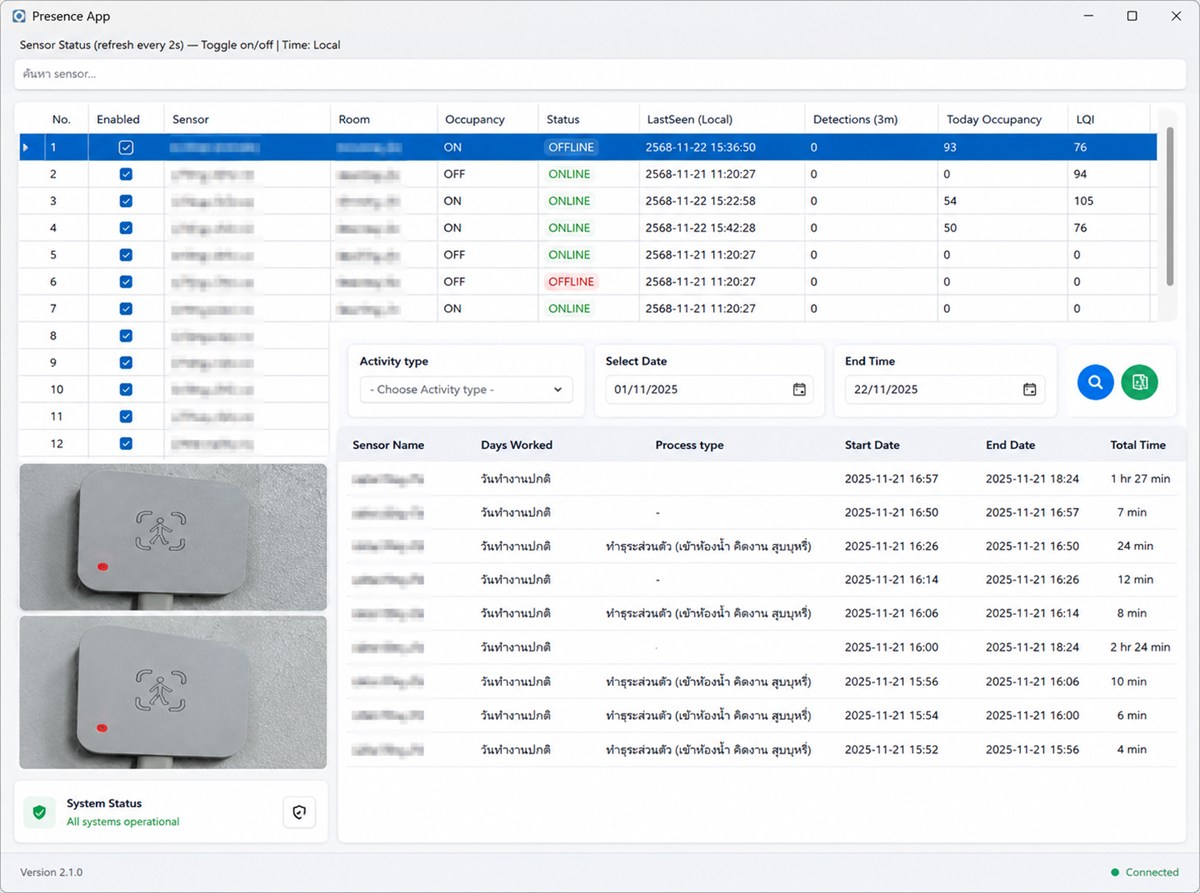
Task: Toggle Enabled checkbox for sensor No. 10
Action: tap(125, 390)
